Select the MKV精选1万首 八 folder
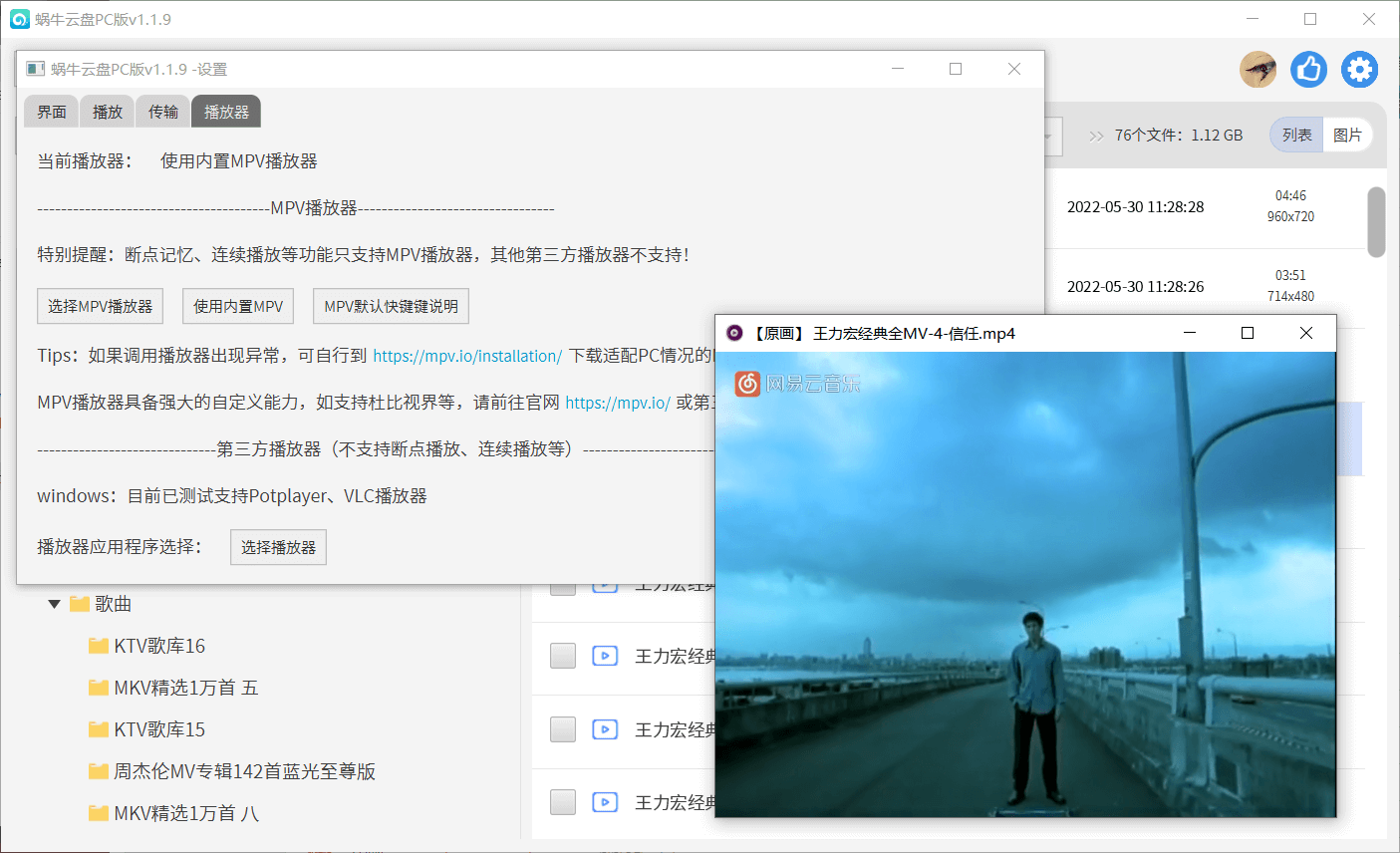Image resolution: width=1400 pixels, height=853 pixels. [x=185, y=813]
